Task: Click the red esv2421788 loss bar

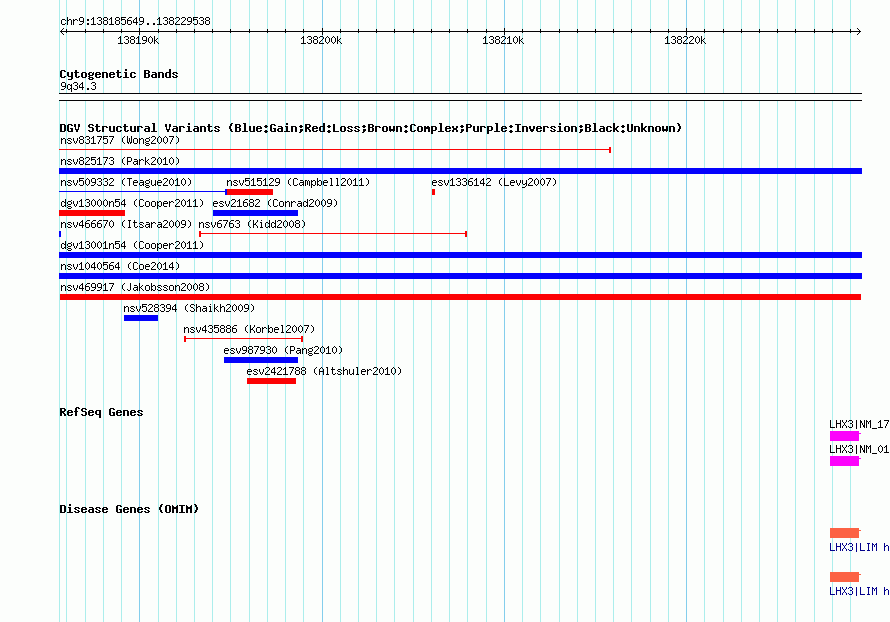Action: point(271,381)
